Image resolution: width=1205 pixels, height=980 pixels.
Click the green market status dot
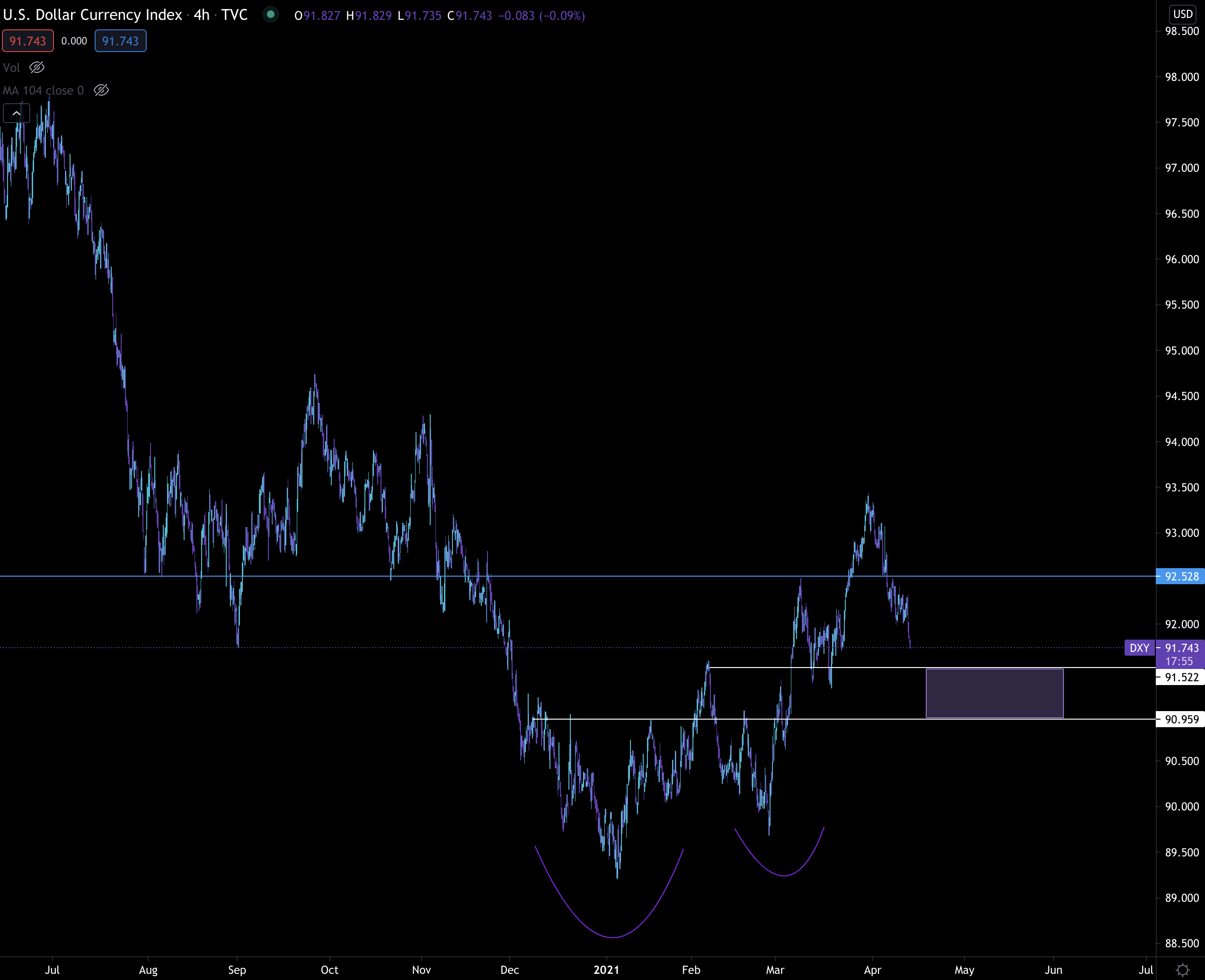pos(271,15)
